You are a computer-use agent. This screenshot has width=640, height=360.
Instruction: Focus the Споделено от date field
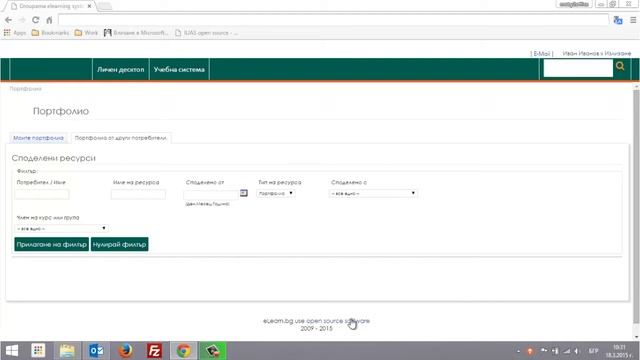pyautogui.click(x=211, y=194)
